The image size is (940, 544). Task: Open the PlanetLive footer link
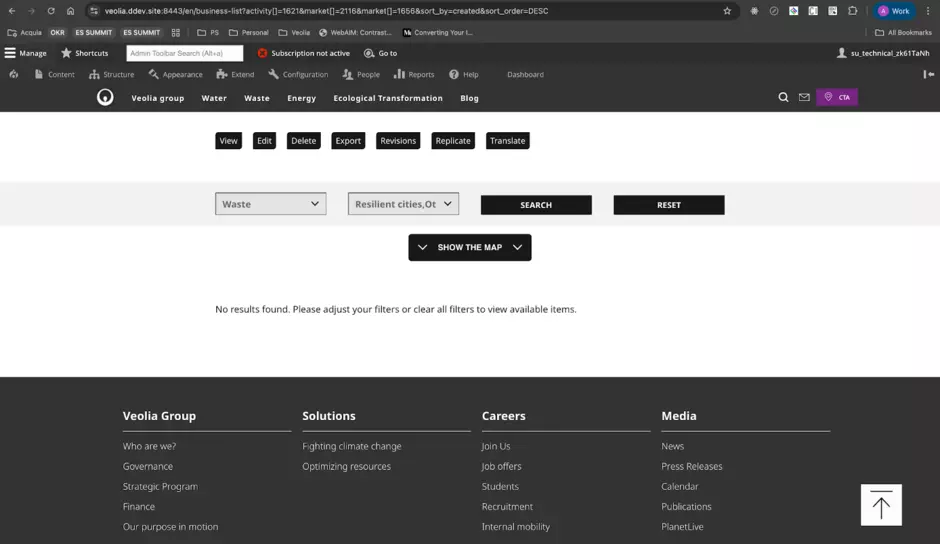[682, 527]
